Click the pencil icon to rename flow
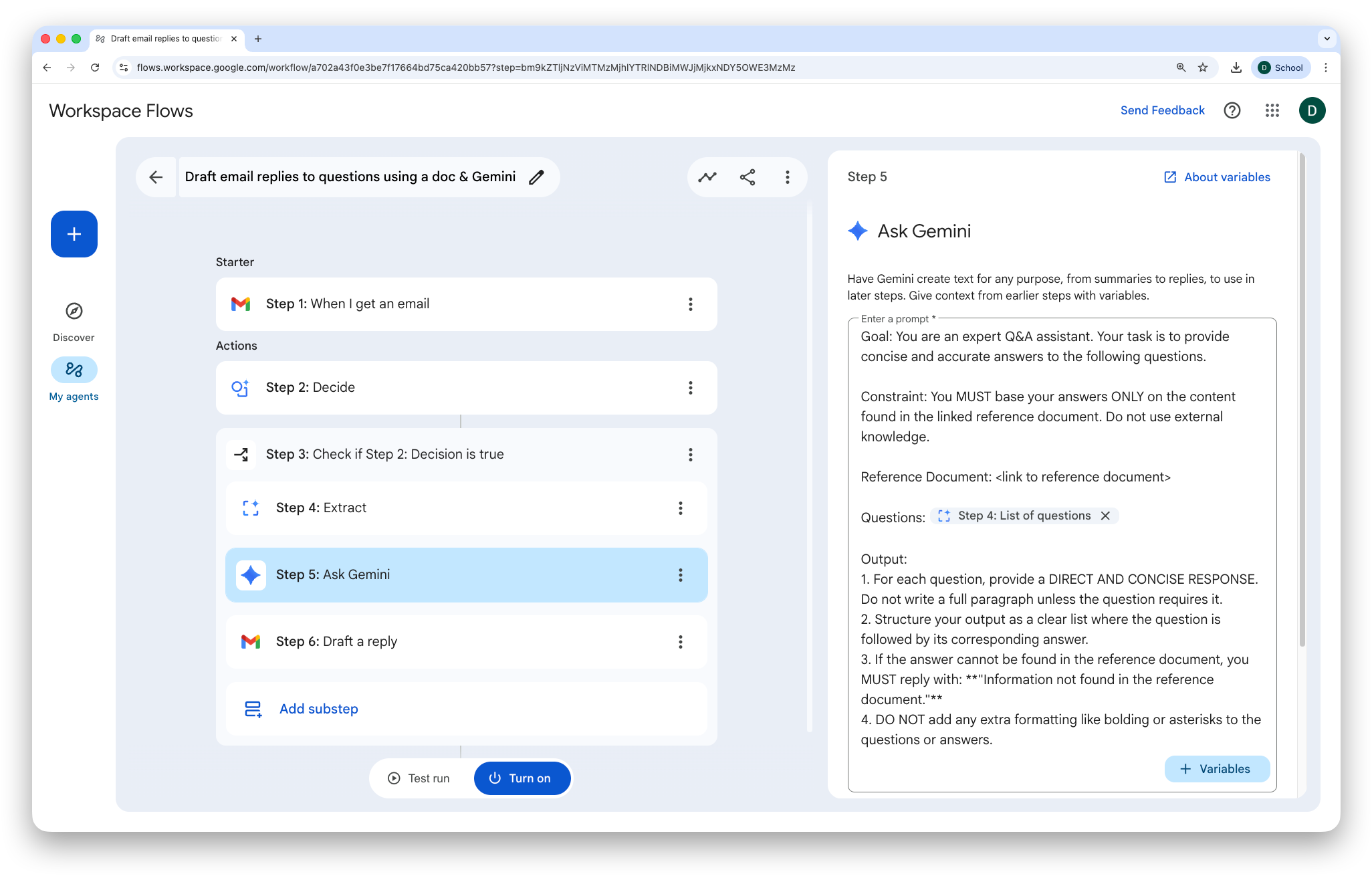This screenshot has width=1372, height=882. coord(536,177)
